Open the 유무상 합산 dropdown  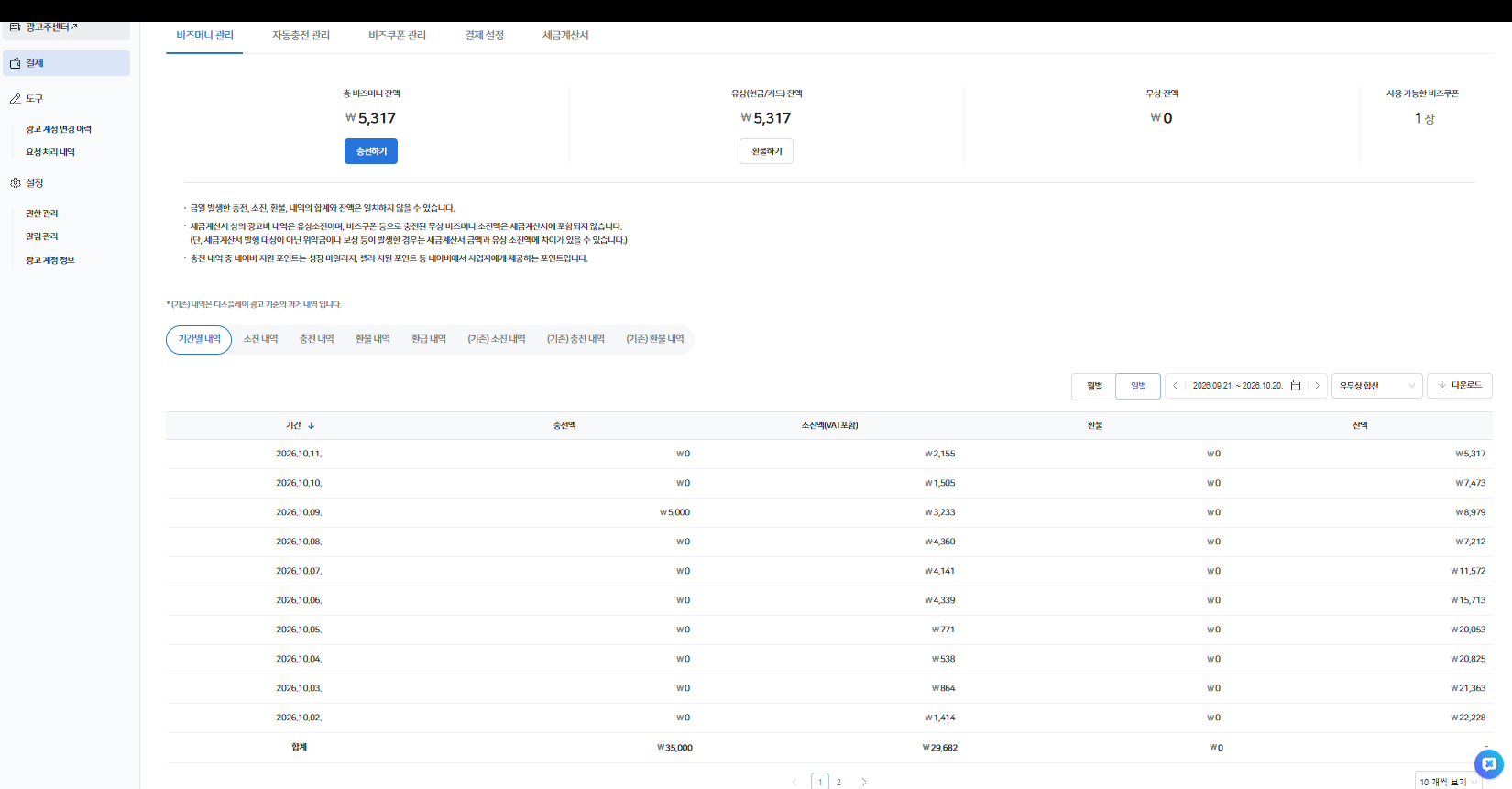pyautogui.click(x=1376, y=386)
